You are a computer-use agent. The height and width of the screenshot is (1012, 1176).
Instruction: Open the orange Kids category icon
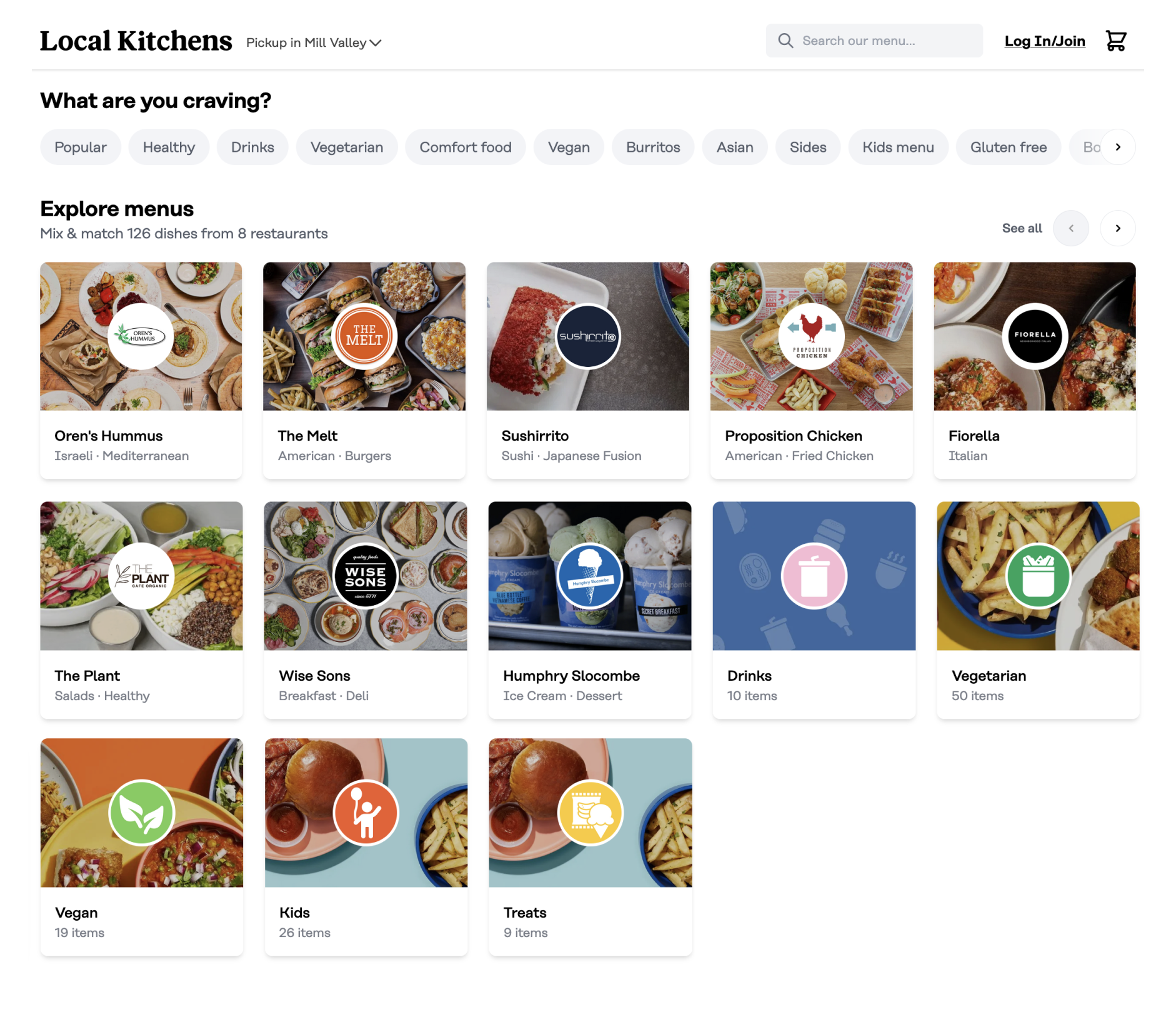(366, 813)
